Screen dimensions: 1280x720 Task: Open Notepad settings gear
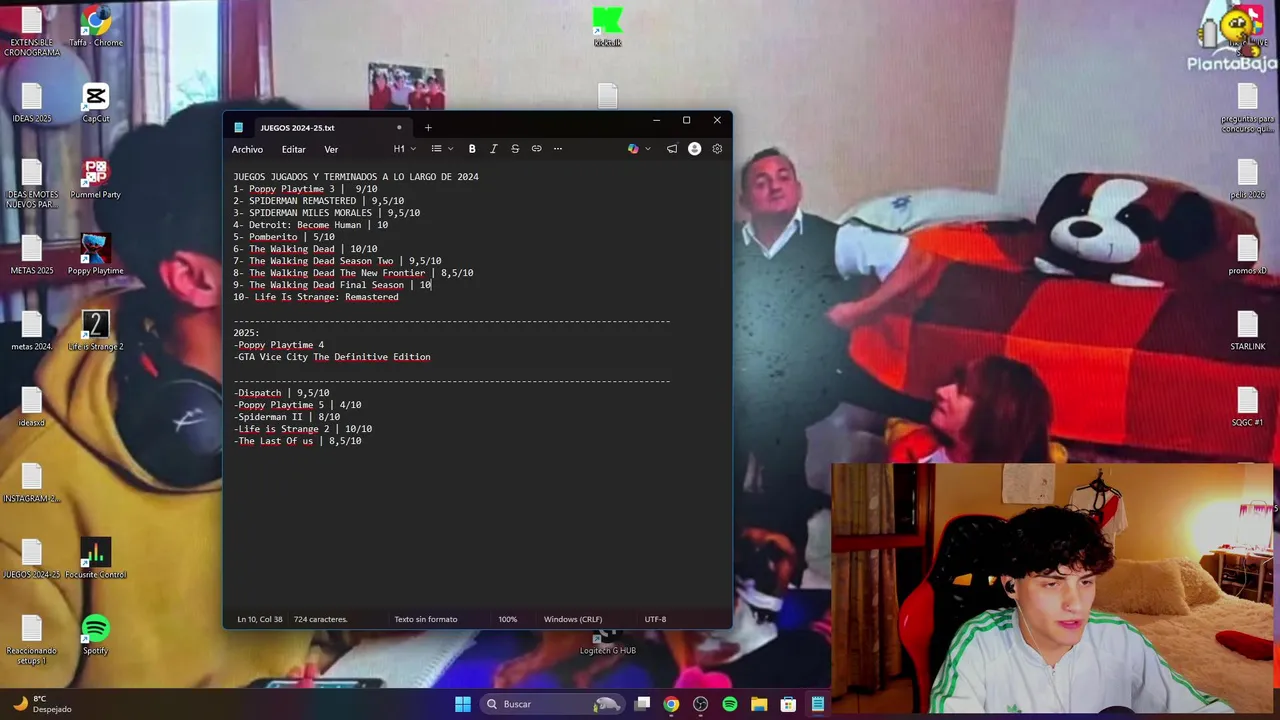click(x=717, y=149)
